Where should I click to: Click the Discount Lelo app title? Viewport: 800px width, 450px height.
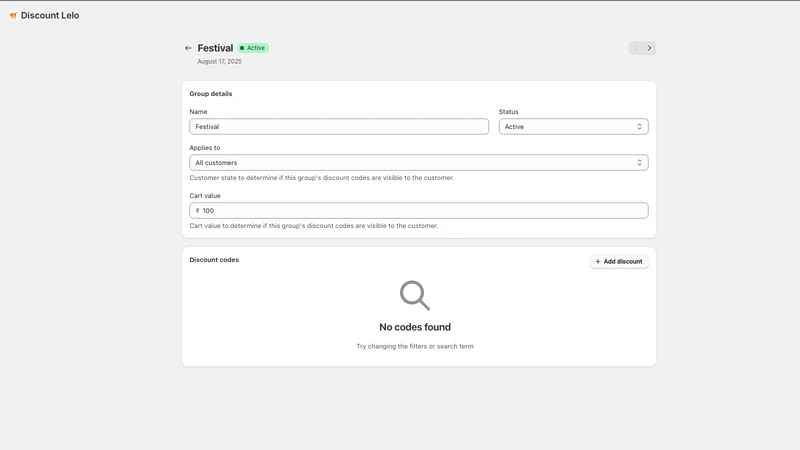pos(50,15)
